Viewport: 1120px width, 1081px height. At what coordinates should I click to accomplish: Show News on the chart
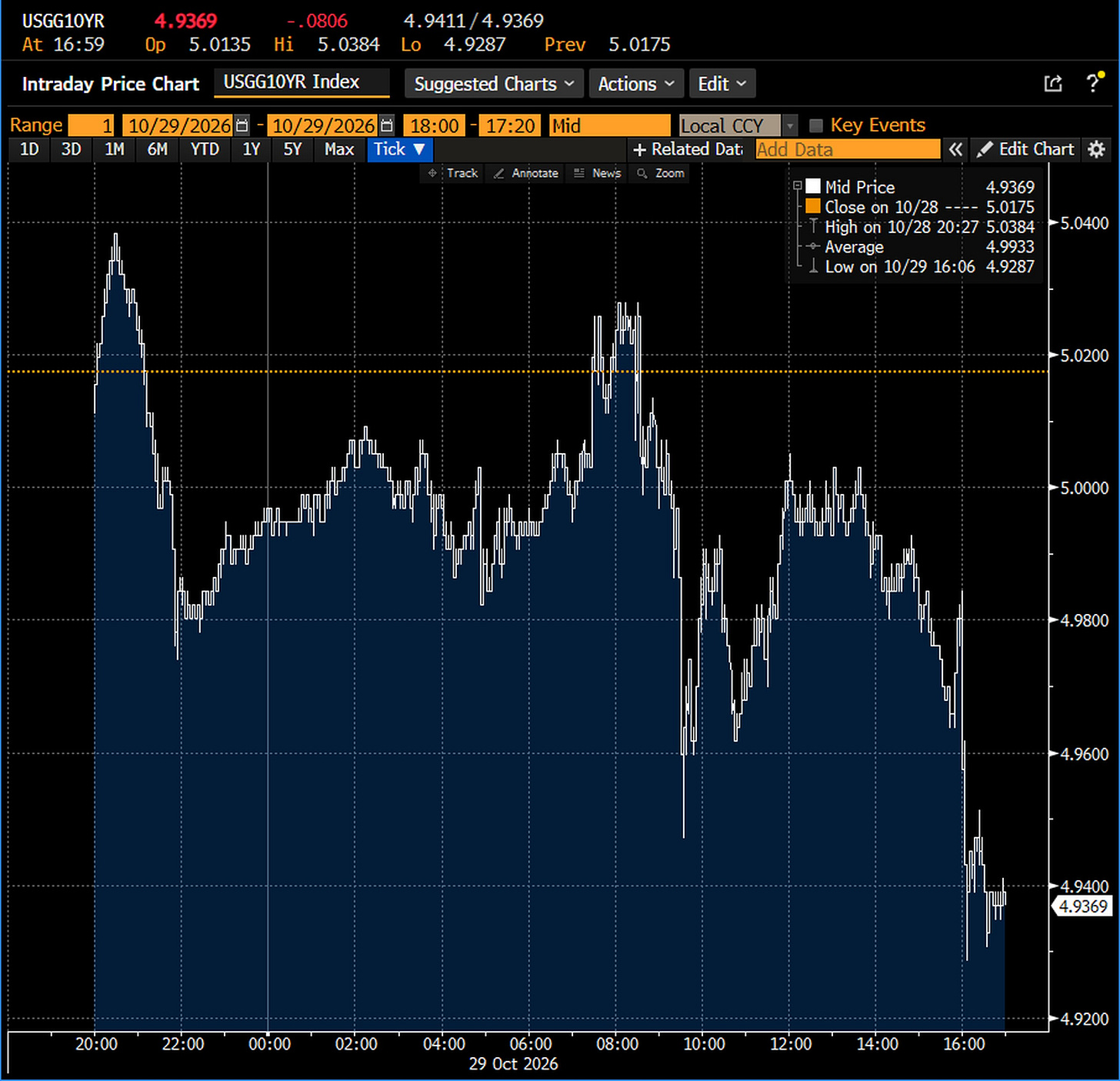coord(598,173)
